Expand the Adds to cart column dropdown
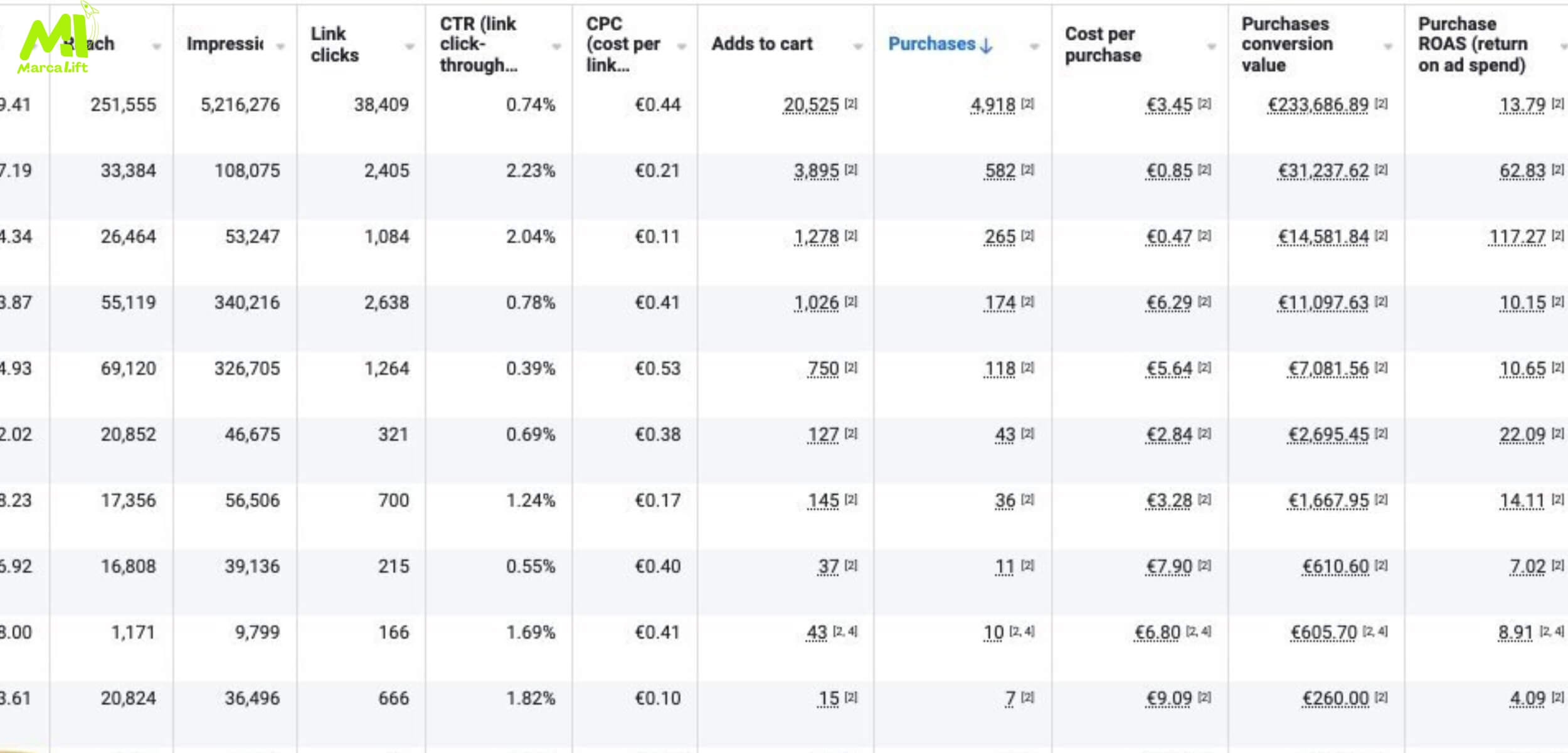 (858, 46)
